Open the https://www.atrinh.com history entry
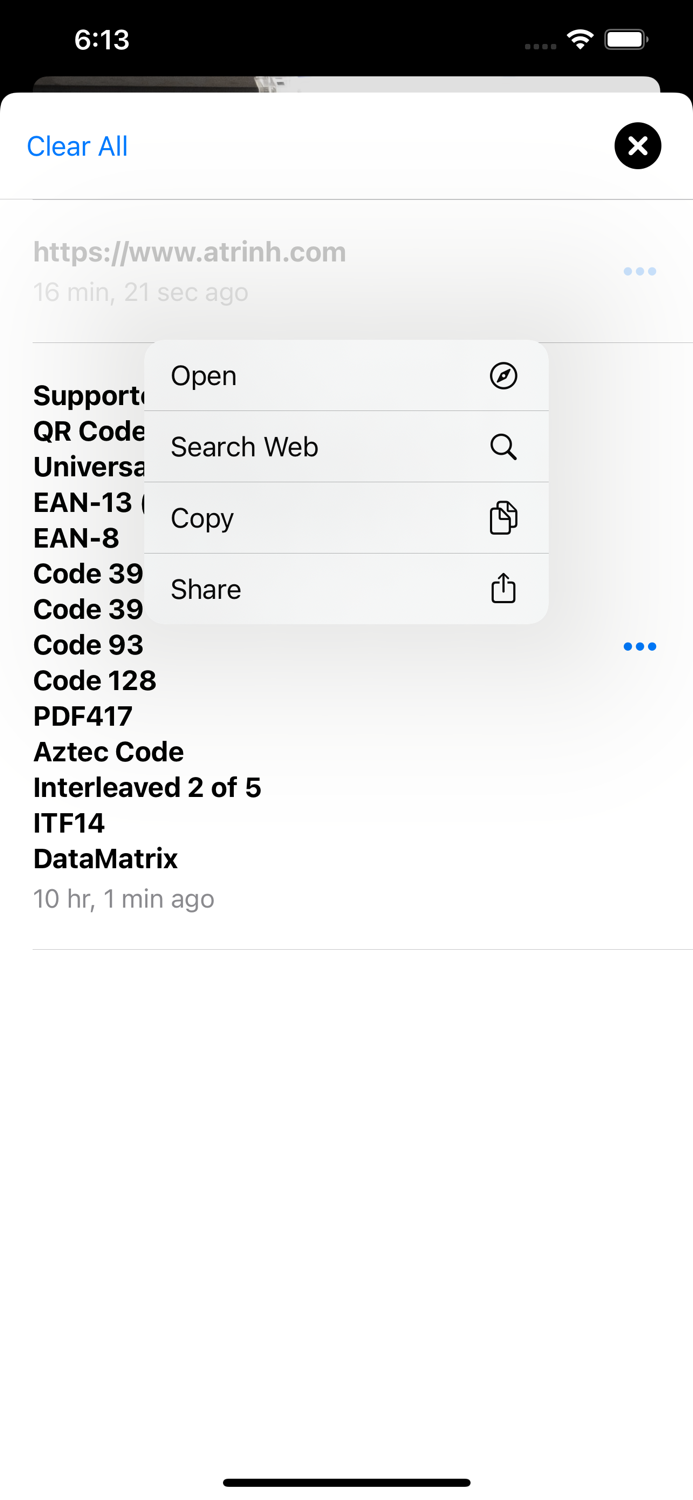Viewport: 693px width, 1500px height. 190,252
